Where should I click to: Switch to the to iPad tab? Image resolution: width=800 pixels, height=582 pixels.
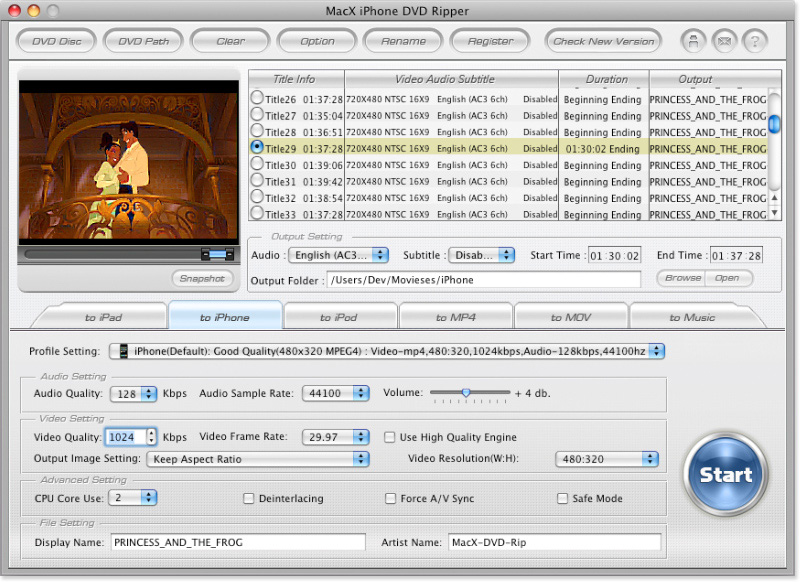(x=104, y=317)
